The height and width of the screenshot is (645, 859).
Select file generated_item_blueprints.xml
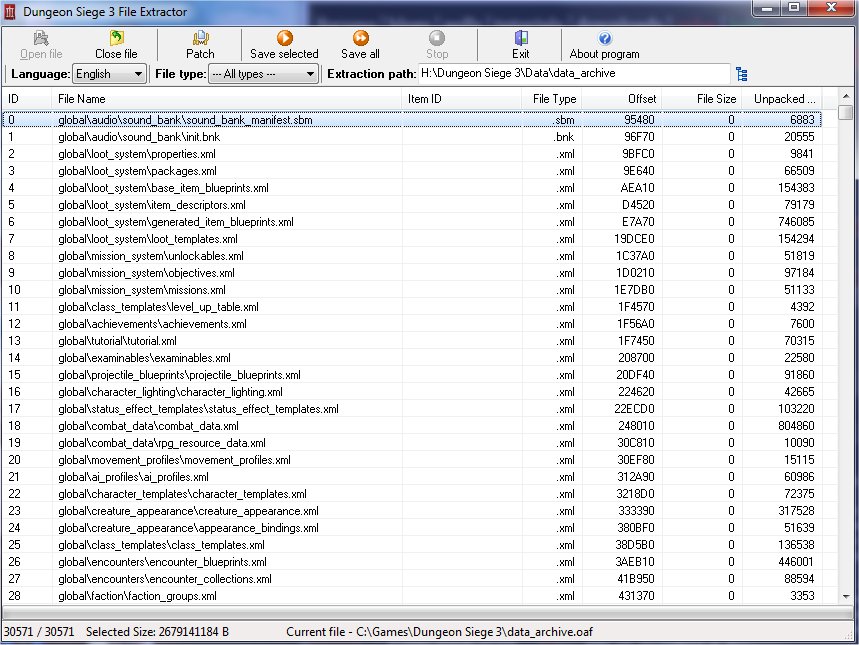click(x=412, y=222)
